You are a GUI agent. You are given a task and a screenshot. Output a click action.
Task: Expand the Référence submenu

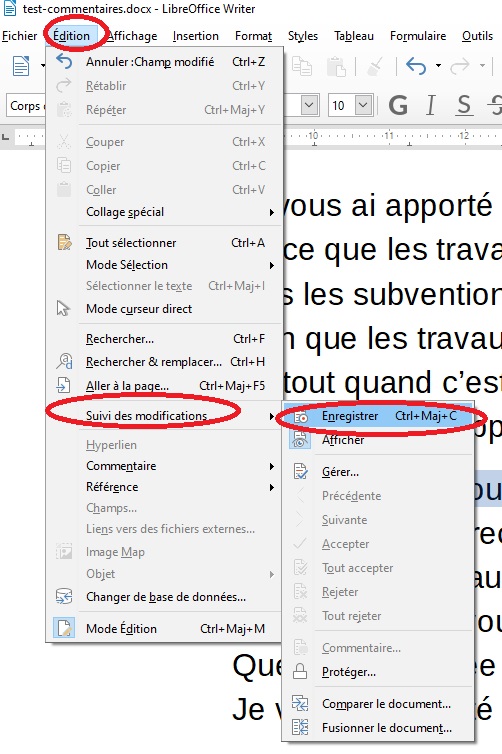coord(163,487)
